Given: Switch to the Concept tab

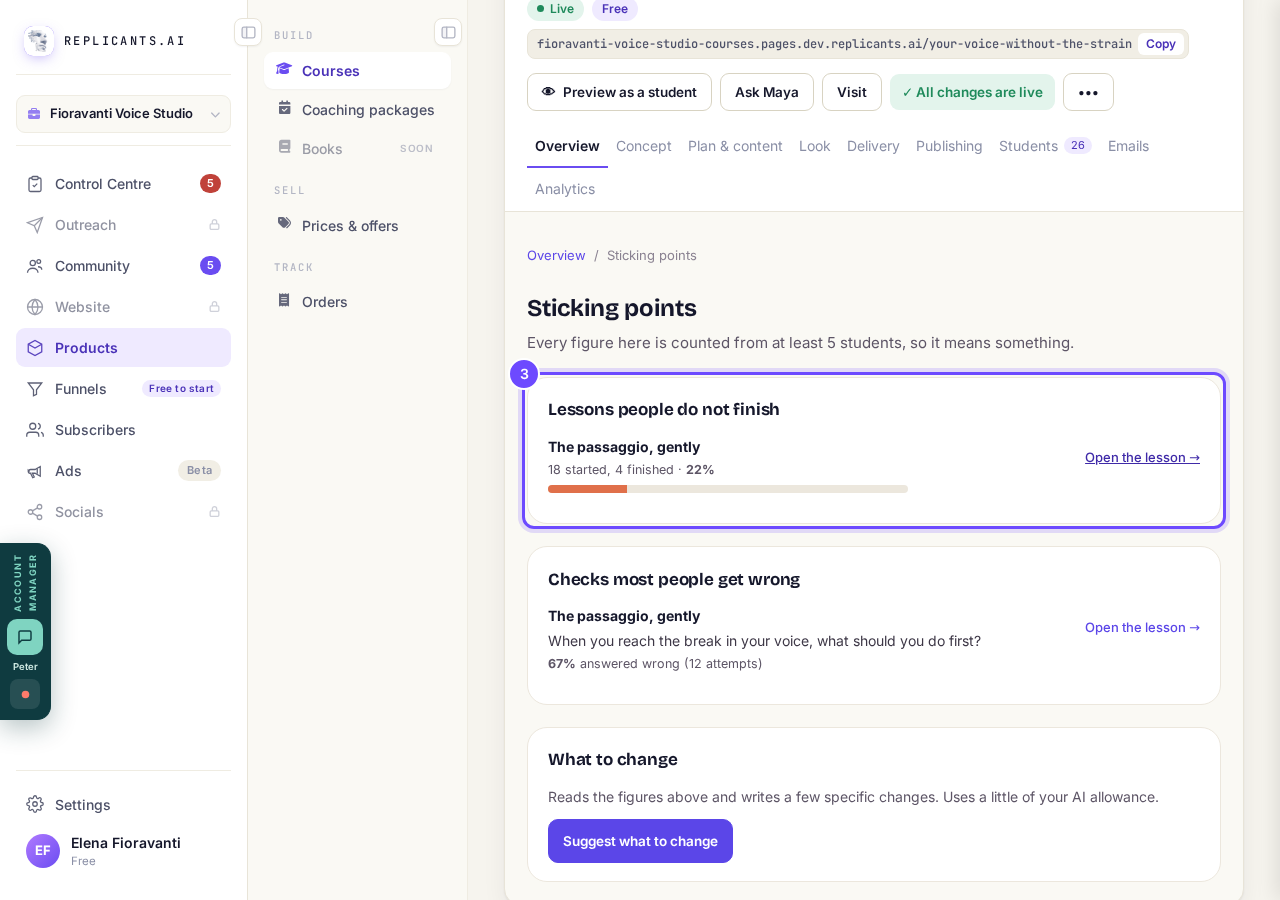Looking at the screenshot, I should (644, 146).
